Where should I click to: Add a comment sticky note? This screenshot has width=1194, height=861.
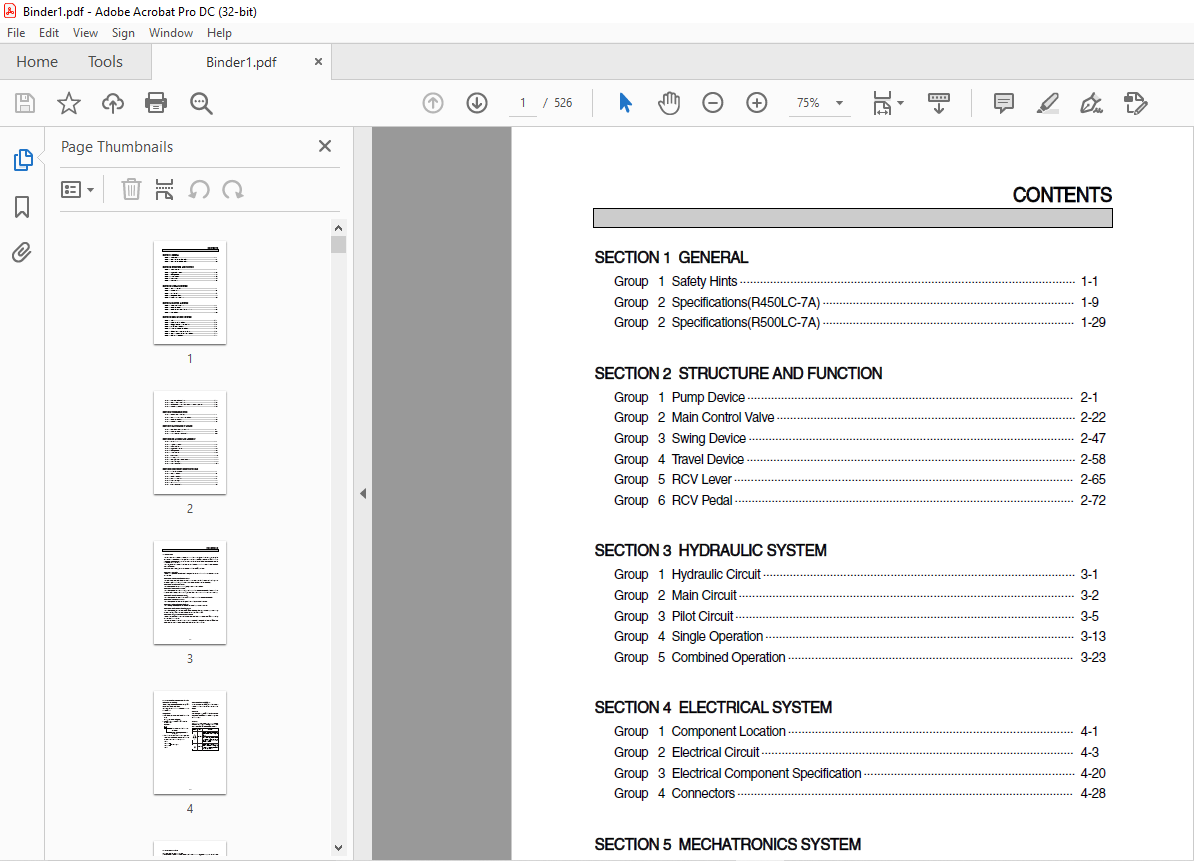click(x=1004, y=103)
